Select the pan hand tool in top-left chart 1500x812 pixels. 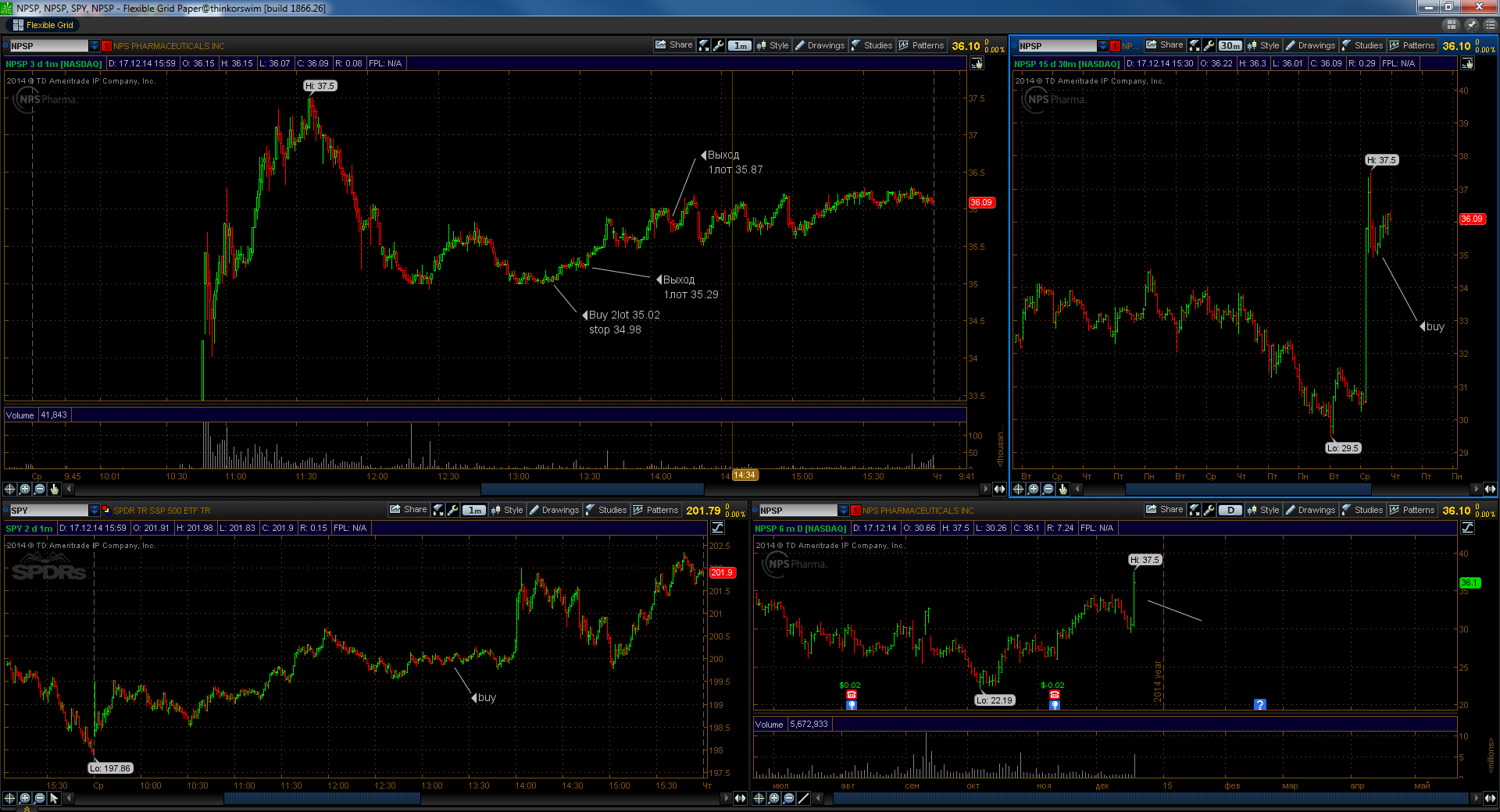[x=55, y=489]
